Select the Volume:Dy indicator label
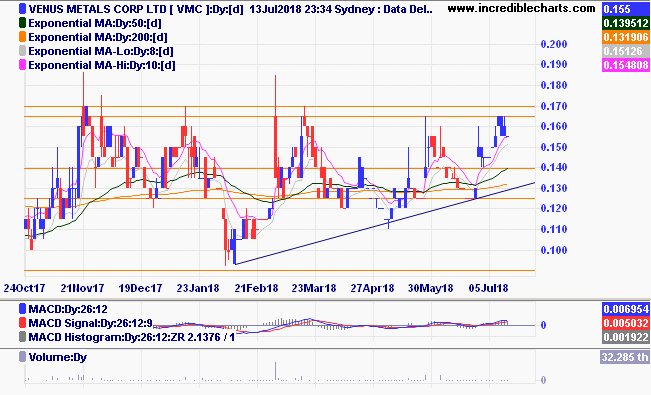This screenshot has height=395, width=651. click(58, 357)
